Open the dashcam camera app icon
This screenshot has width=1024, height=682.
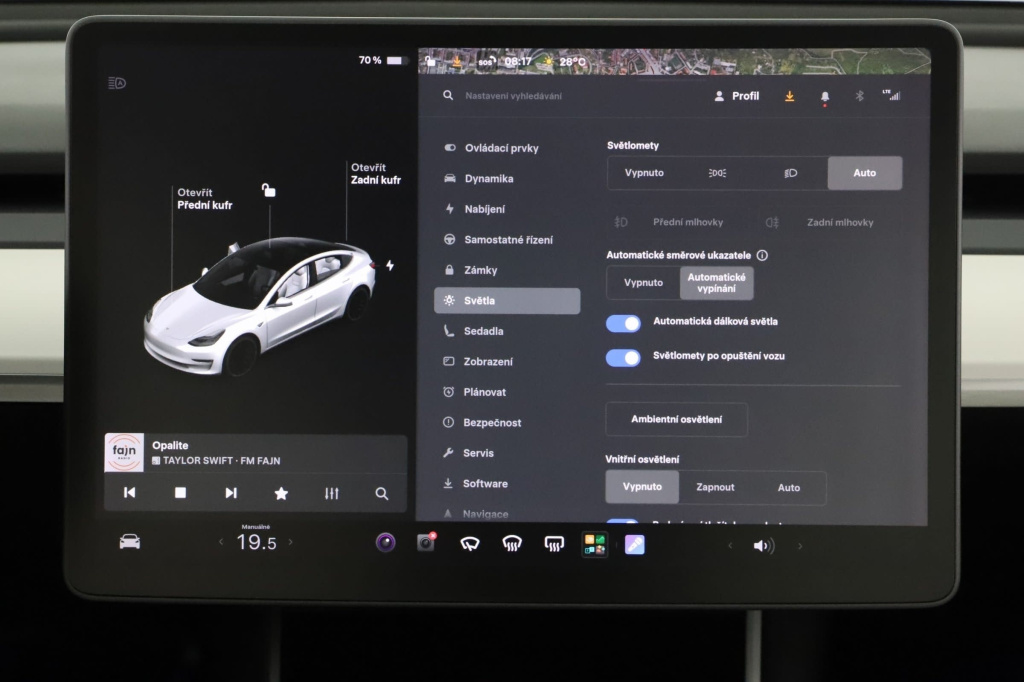click(426, 542)
